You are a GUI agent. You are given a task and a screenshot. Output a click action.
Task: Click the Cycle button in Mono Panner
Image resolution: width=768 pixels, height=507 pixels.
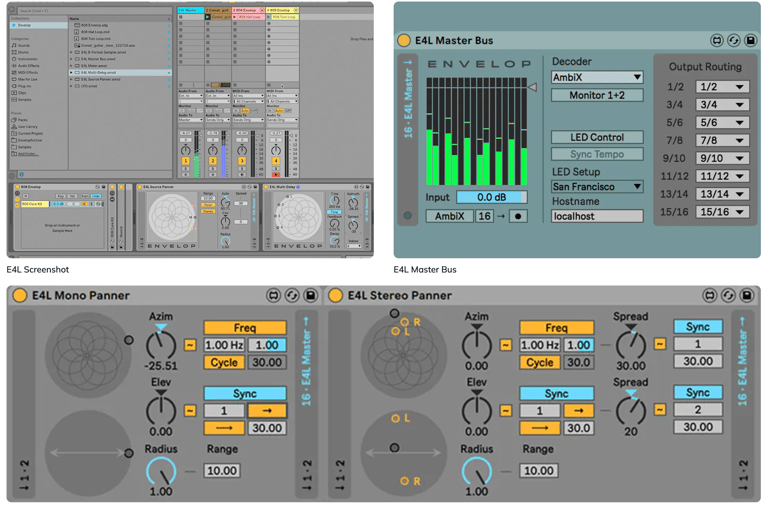click(224, 362)
